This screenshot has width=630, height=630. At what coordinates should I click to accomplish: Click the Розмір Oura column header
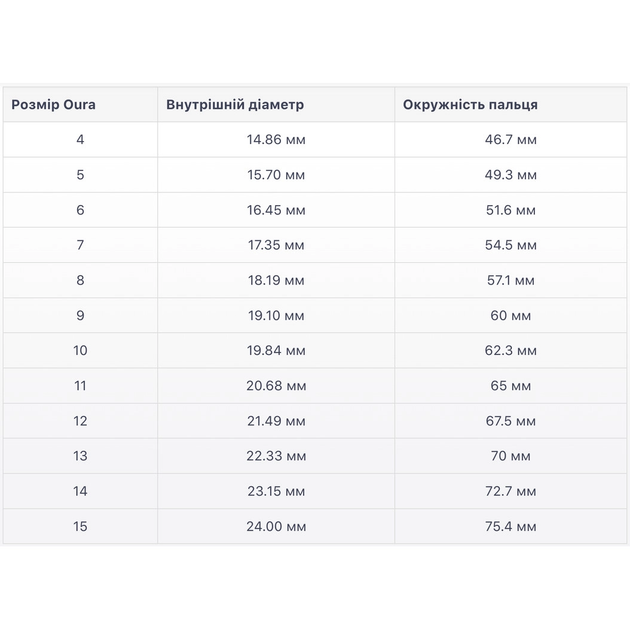pyautogui.click(x=53, y=104)
